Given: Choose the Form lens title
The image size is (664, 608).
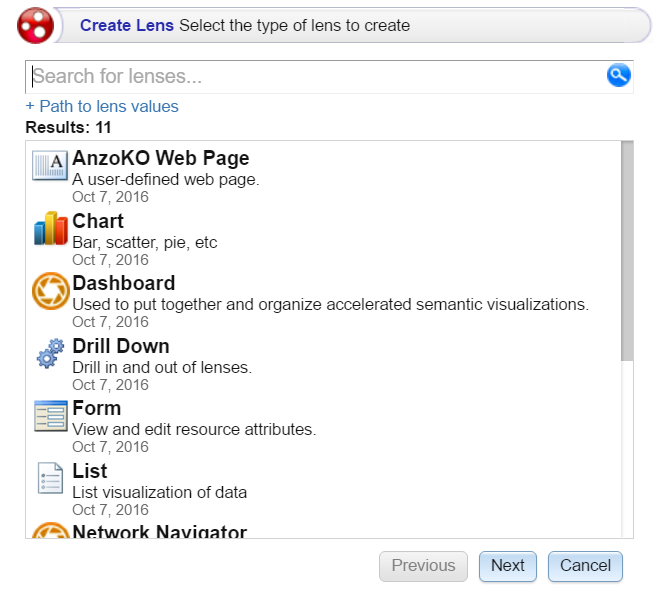Looking at the screenshot, I should [x=97, y=408].
